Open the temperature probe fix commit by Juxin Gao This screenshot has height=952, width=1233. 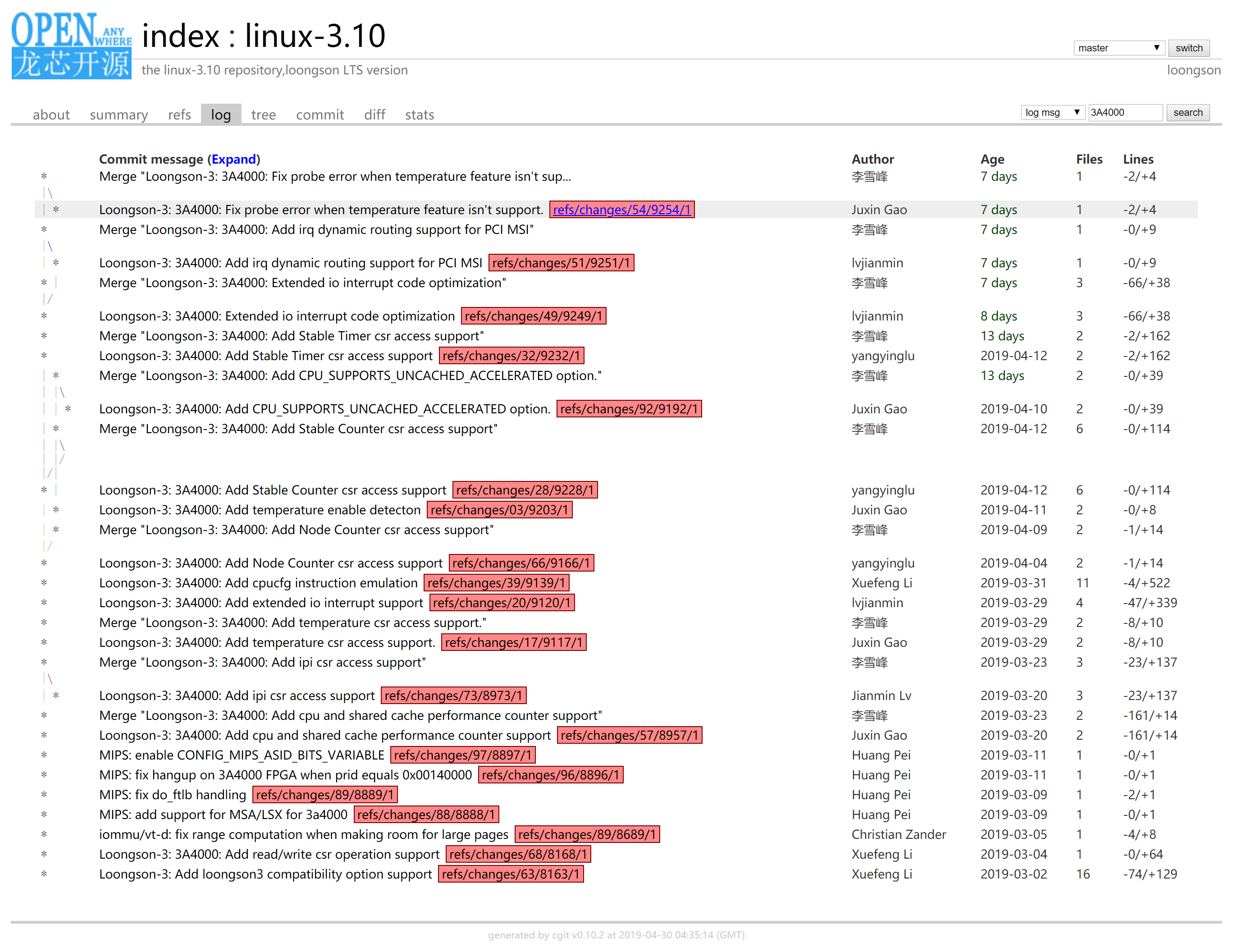[321, 210]
